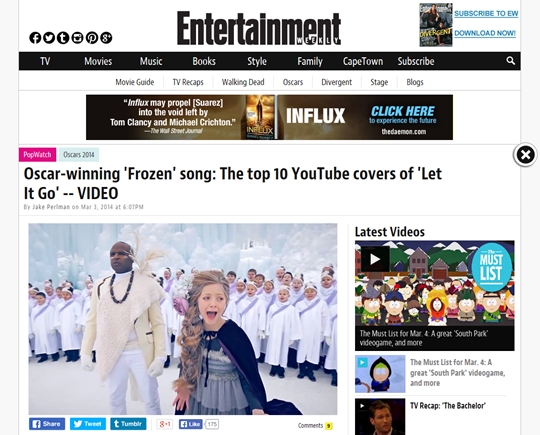Image resolution: width=540 pixels, height=435 pixels.
Task: Click the Subscribe to EW link
Action: tap(486, 13)
